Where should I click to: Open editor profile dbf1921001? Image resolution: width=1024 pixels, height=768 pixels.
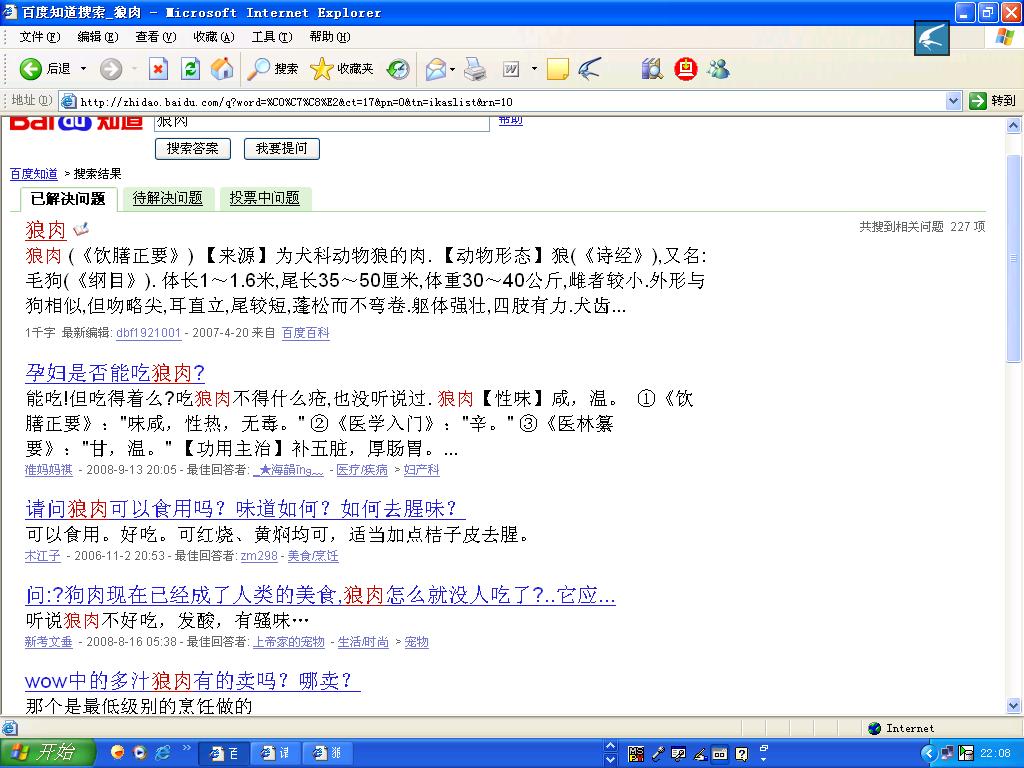pyautogui.click(x=148, y=333)
